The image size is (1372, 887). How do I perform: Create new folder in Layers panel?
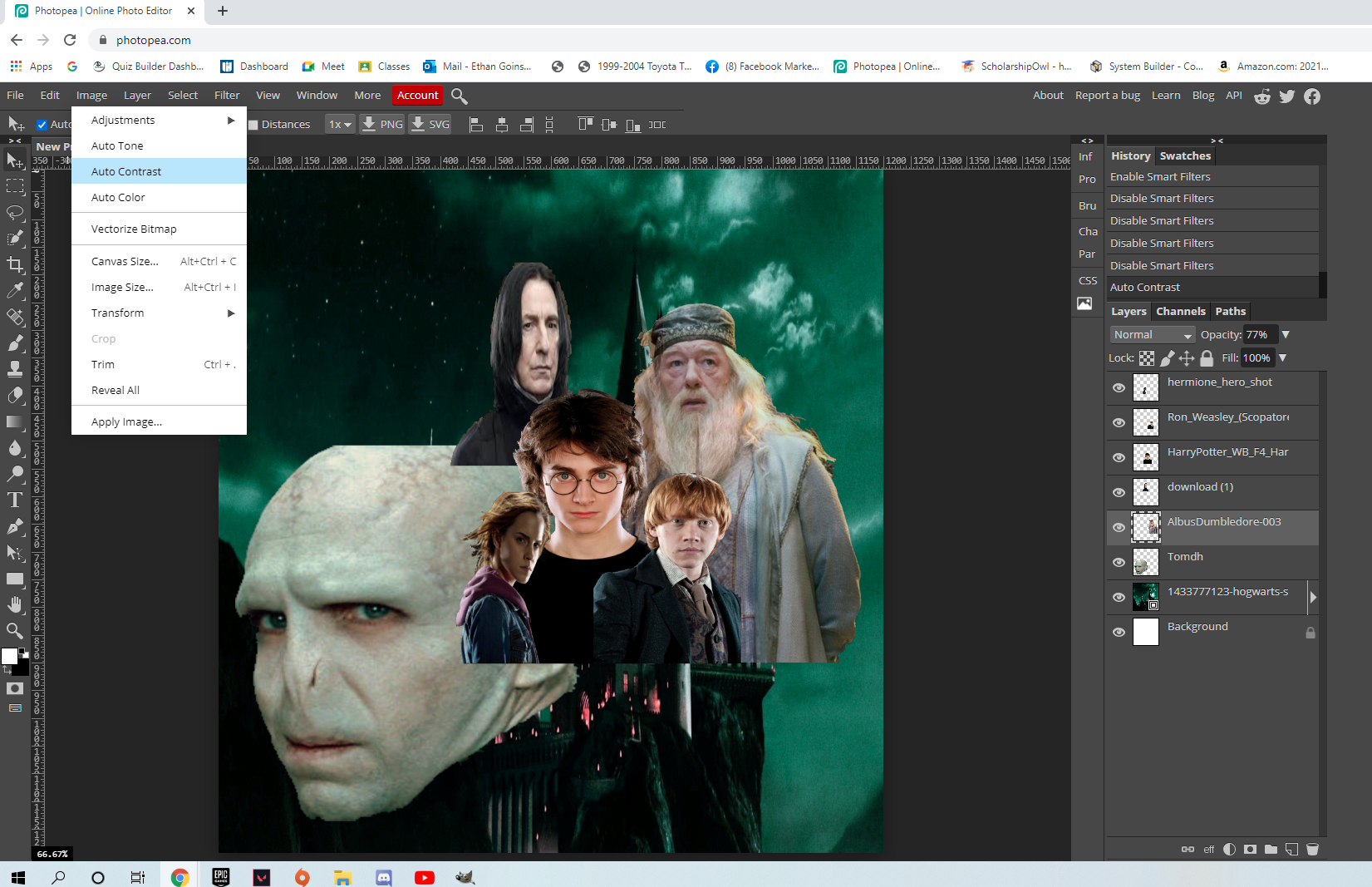pos(1271,849)
